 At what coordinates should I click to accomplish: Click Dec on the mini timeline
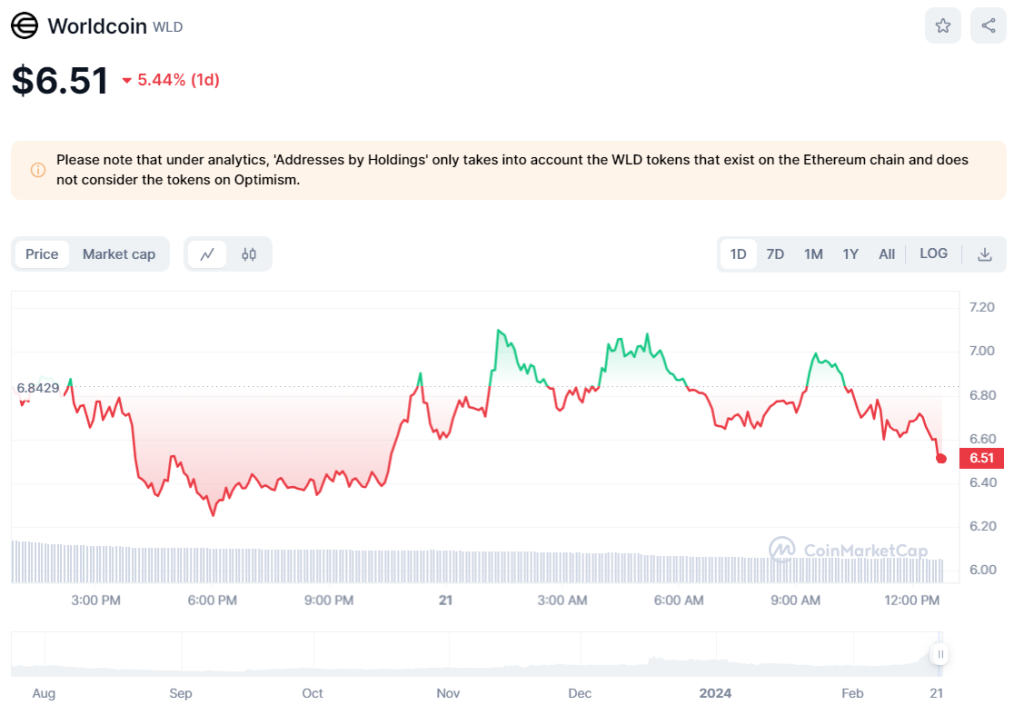point(580,693)
